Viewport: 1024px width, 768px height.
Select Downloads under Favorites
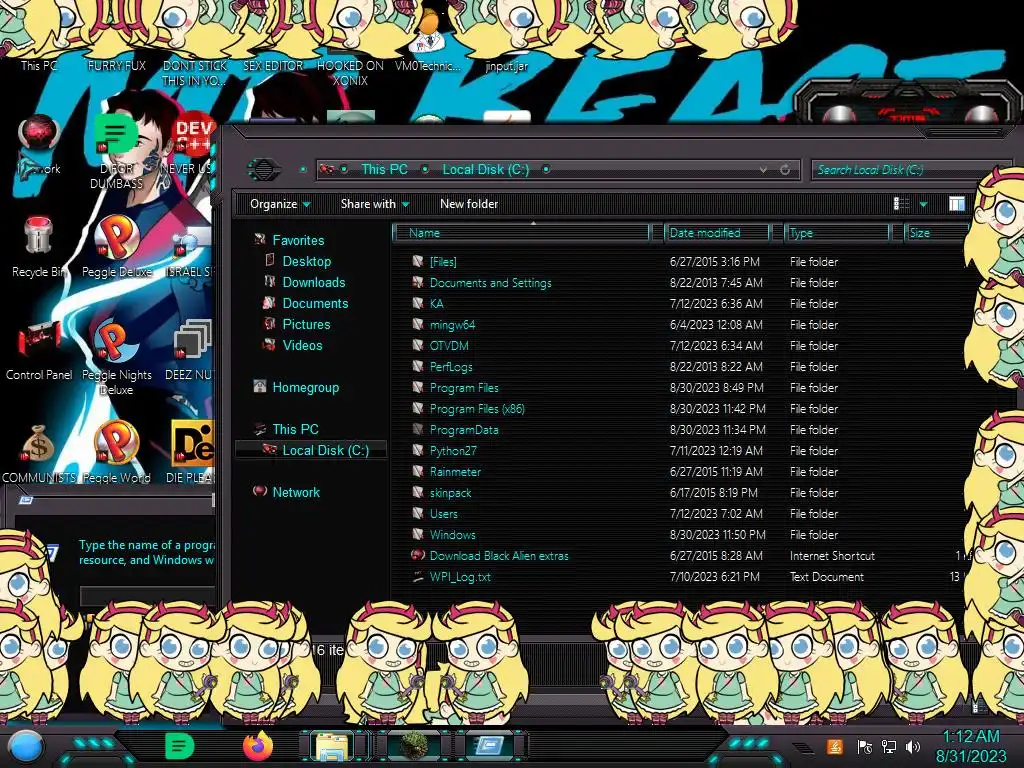(x=314, y=282)
